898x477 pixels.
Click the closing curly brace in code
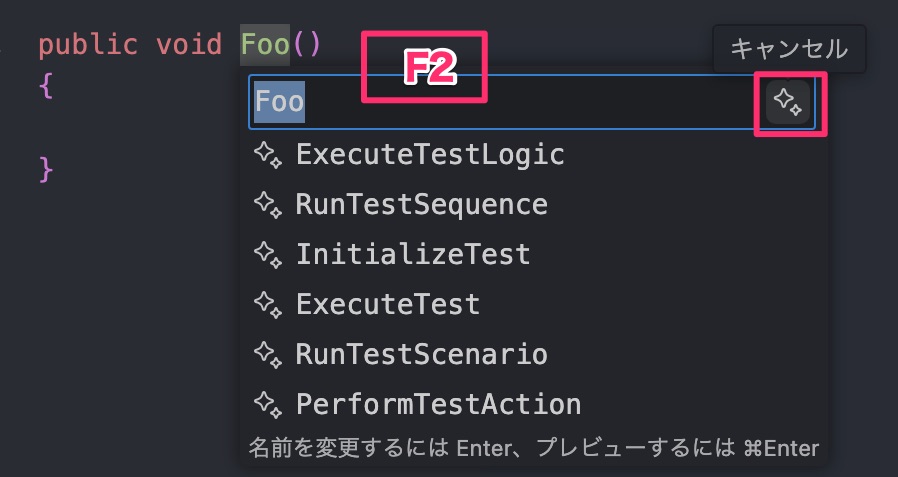coord(46,169)
